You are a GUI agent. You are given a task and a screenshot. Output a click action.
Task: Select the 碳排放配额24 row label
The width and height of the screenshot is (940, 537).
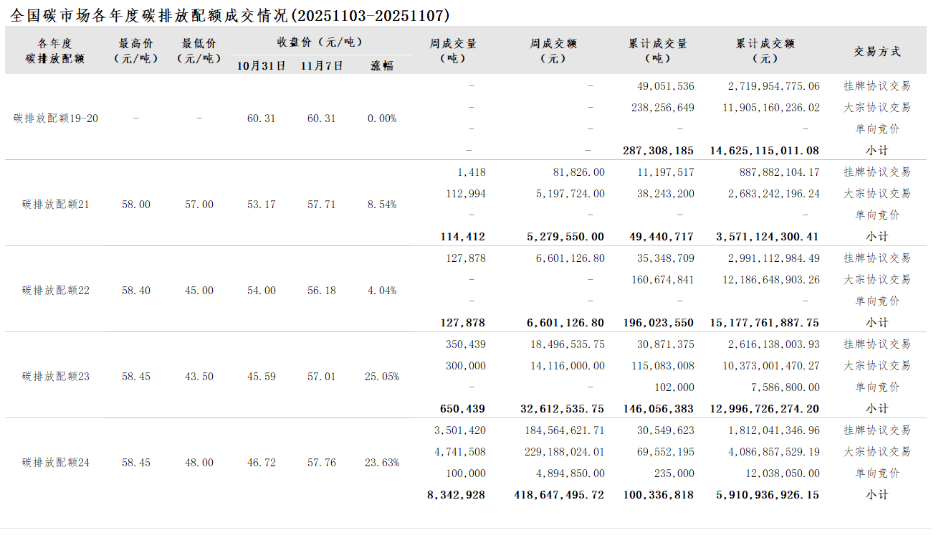(x=55, y=463)
